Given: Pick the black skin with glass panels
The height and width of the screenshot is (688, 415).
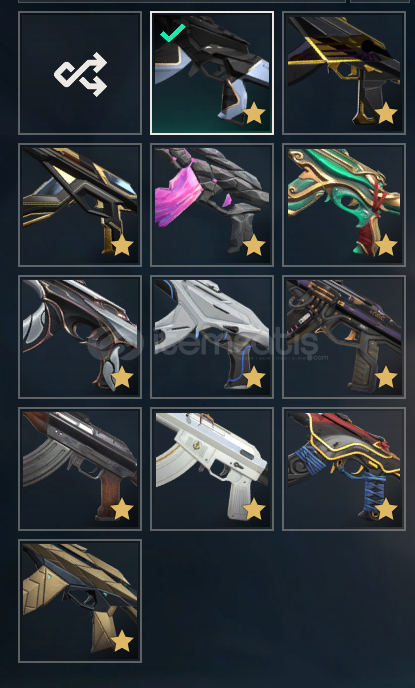Looking at the screenshot, I should click(x=80, y=205).
